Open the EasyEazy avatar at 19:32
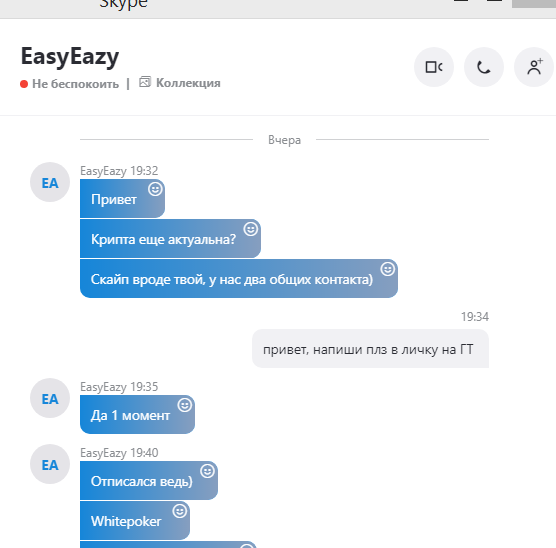This screenshot has height=548, width=556. [x=50, y=182]
